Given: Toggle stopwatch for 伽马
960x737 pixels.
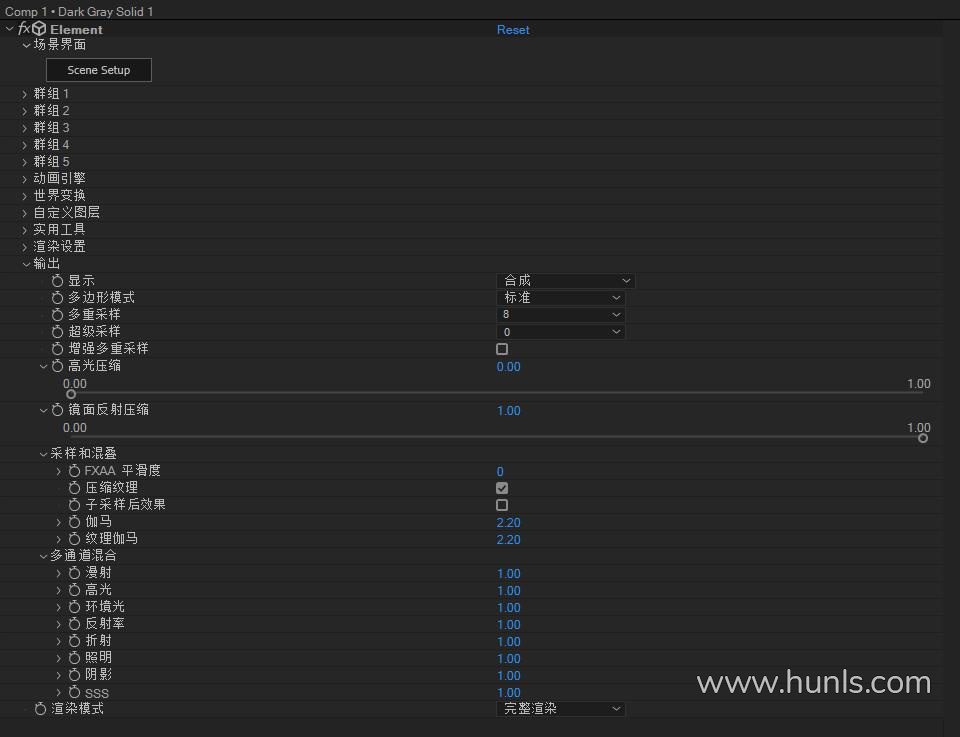Looking at the screenshot, I should click(x=75, y=522).
